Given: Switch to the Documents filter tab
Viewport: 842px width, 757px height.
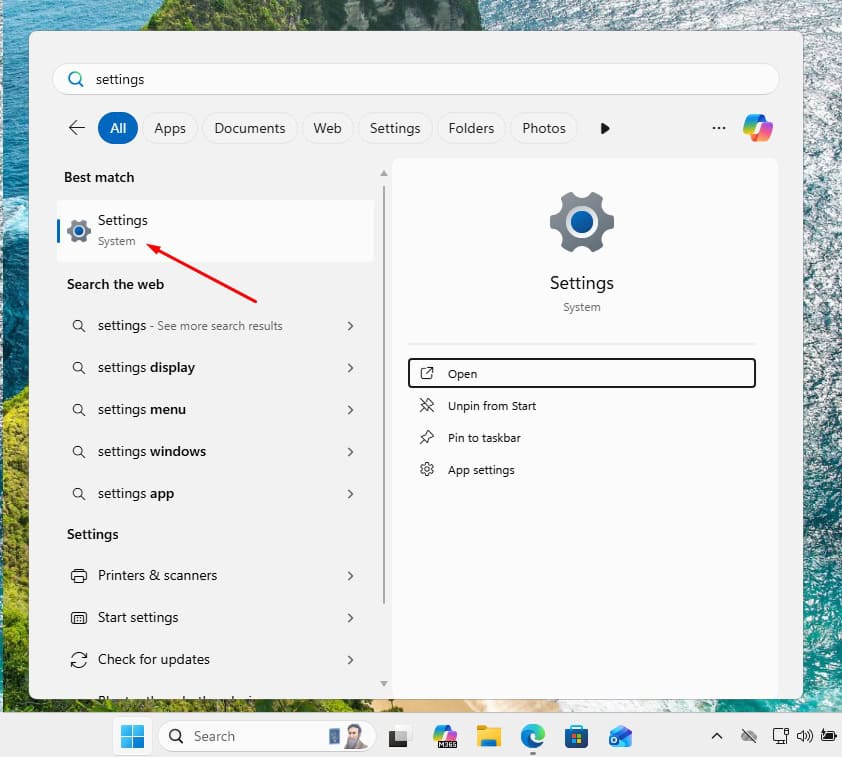Looking at the screenshot, I should pos(249,128).
